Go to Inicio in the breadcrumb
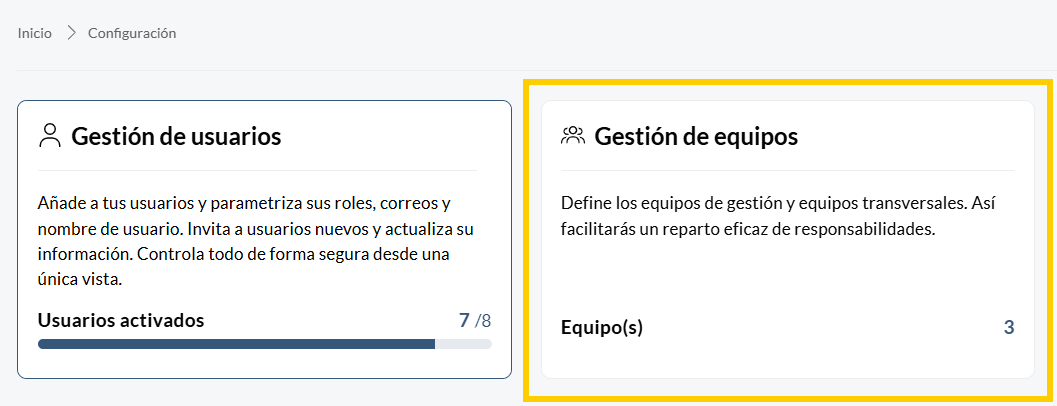 35,33
